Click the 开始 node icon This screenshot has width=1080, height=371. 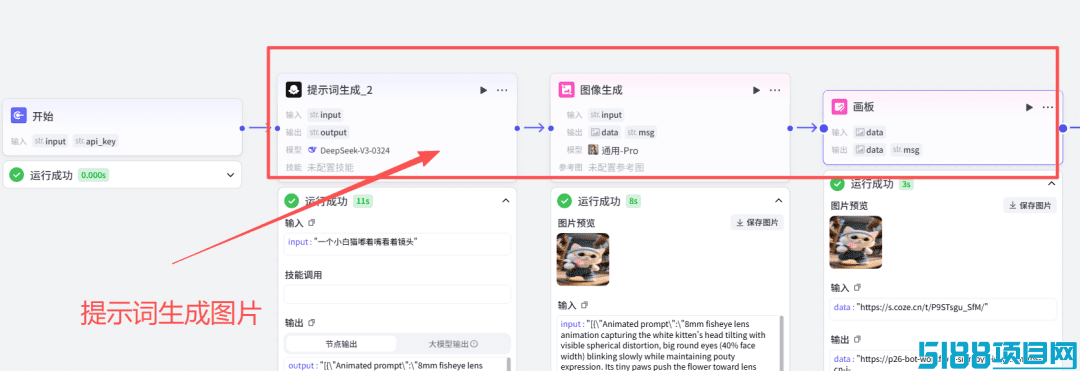pyautogui.click(x=19, y=116)
